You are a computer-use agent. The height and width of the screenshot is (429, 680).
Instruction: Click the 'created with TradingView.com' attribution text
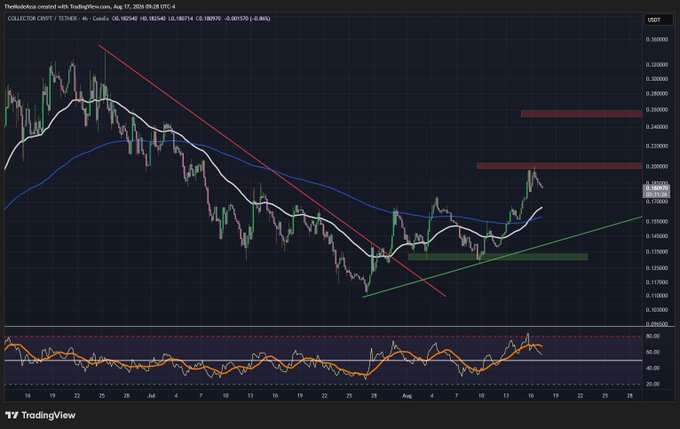(x=72, y=7)
